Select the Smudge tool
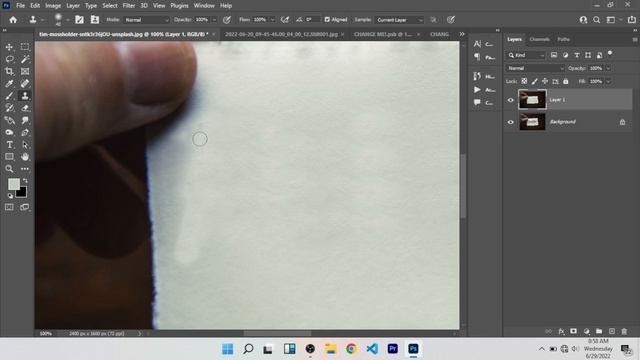Image resolution: width=640 pixels, height=360 pixels. coord(25,120)
